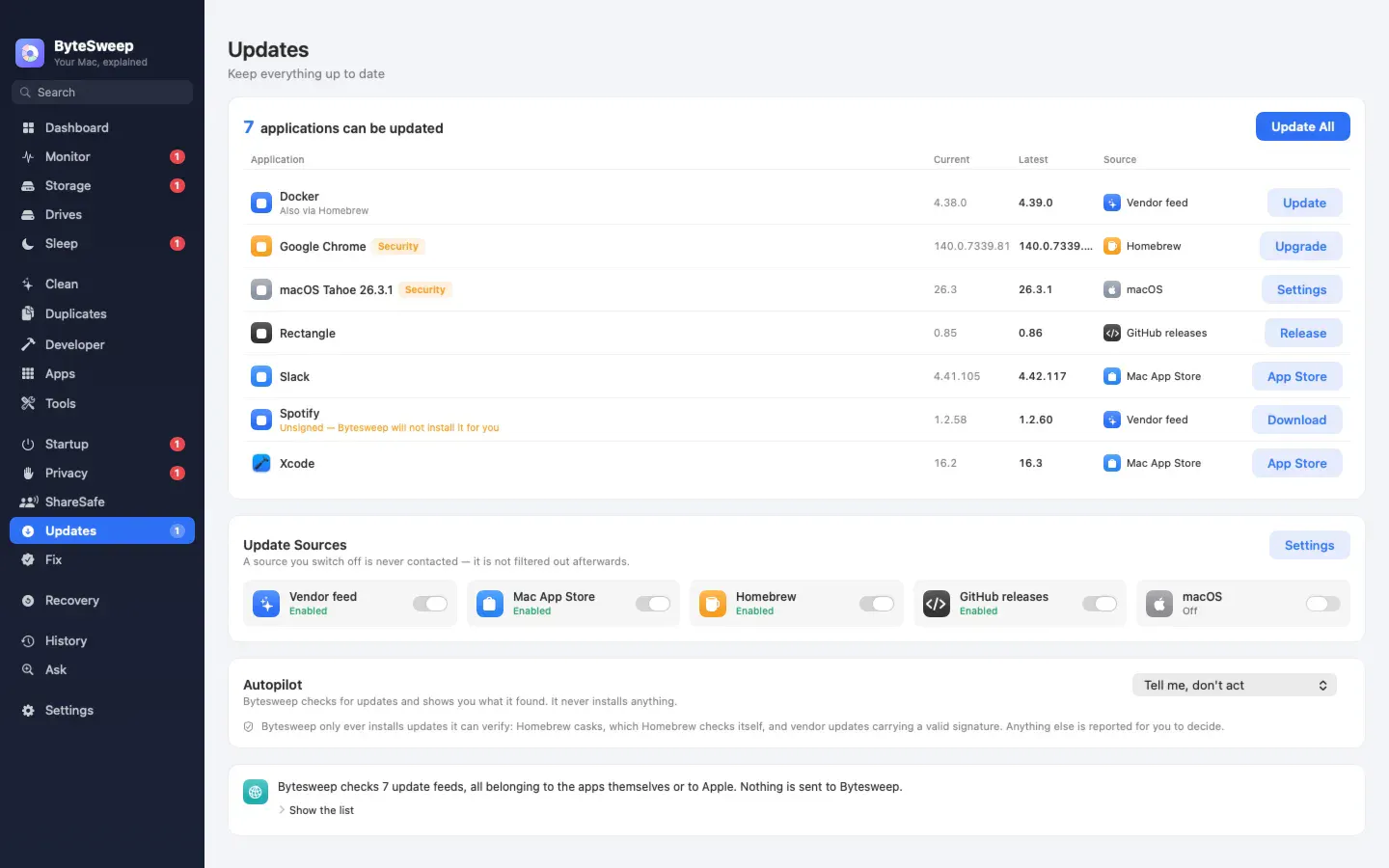1389x868 pixels.
Task: Click the Google Chrome app icon
Action: (261, 246)
